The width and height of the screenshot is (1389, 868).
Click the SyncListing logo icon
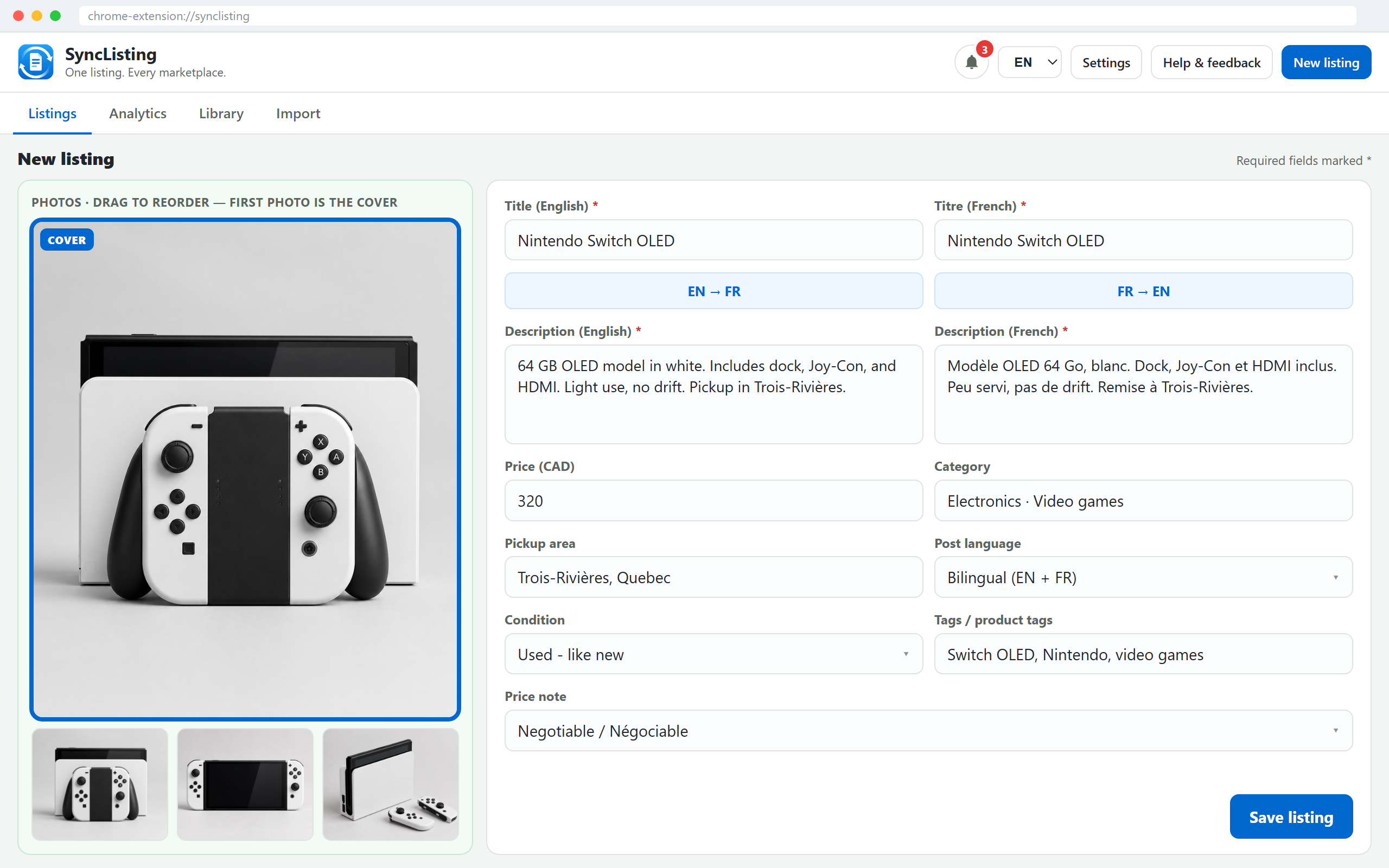point(36,62)
